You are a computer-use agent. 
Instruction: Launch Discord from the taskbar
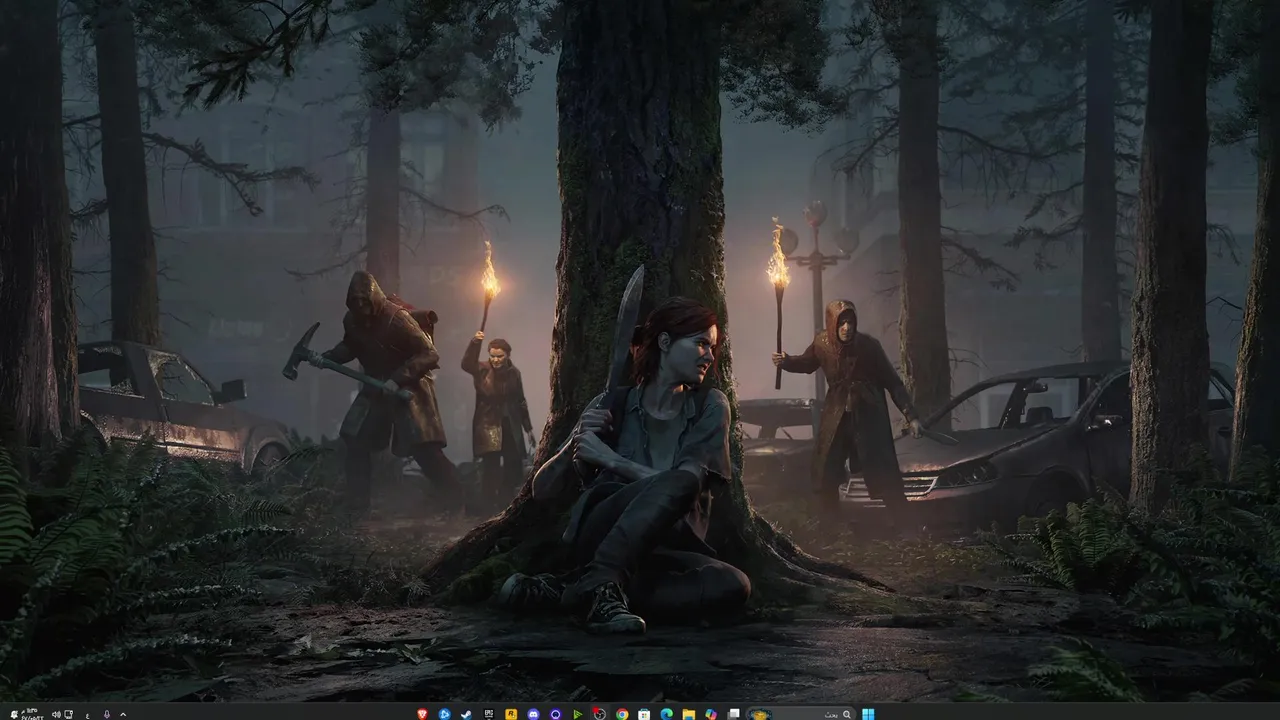[533, 714]
